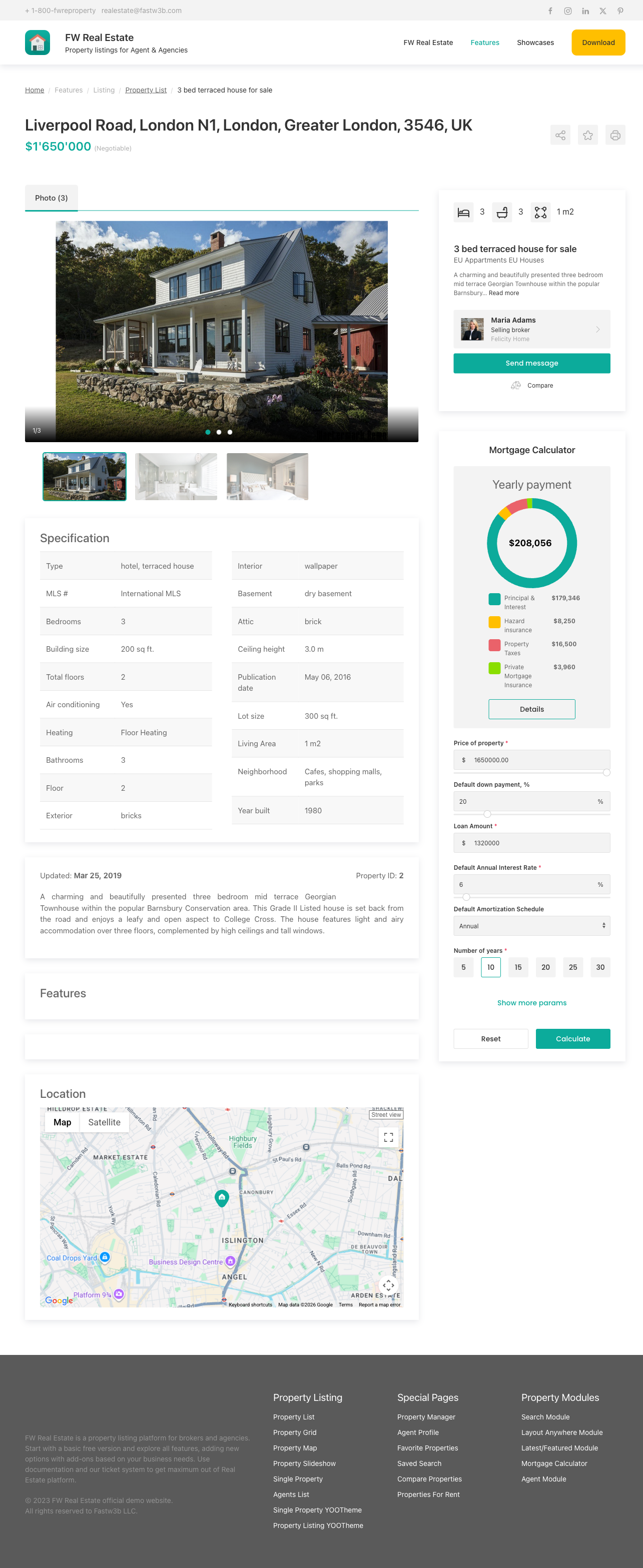The width and height of the screenshot is (643, 1568).
Task: Adjust Annual Interest Rate slider handle
Action: pyautogui.click(x=466, y=897)
